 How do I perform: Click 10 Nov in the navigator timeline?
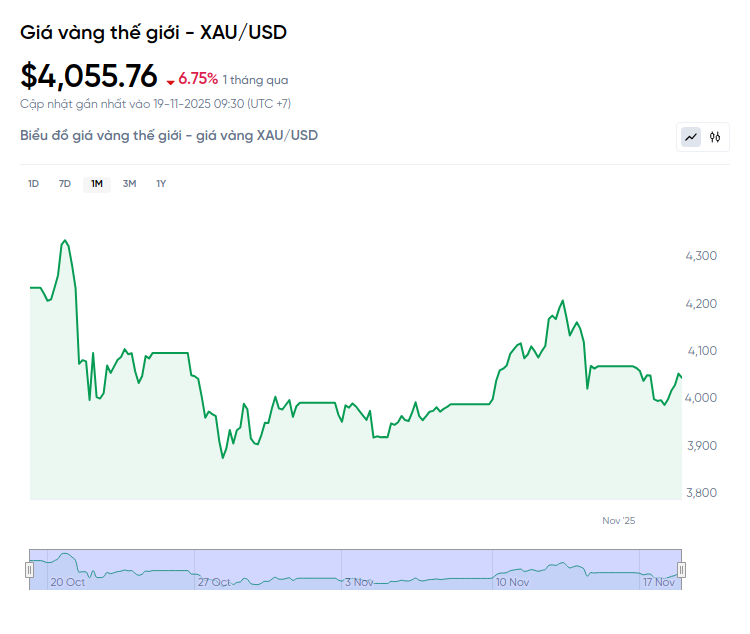pyautogui.click(x=512, y=581)
